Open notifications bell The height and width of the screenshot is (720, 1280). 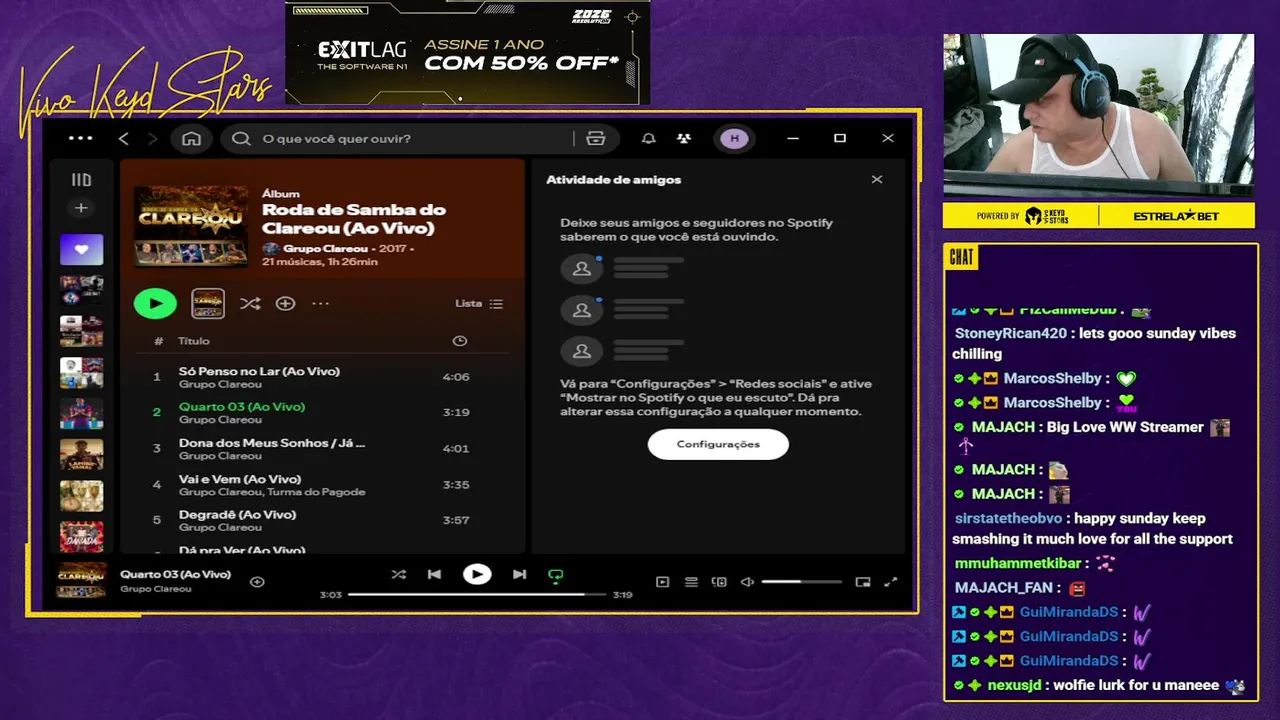(x=648, y=139)
